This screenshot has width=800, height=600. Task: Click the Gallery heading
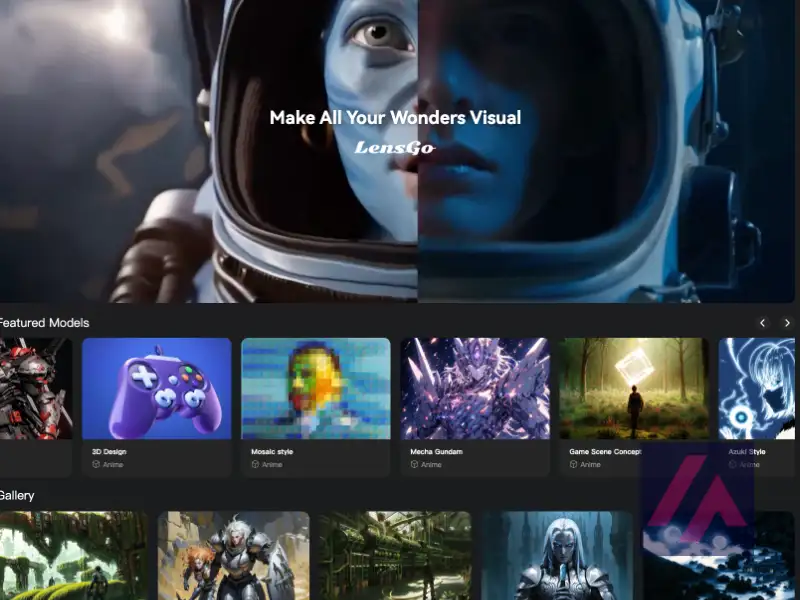point(17,495)
